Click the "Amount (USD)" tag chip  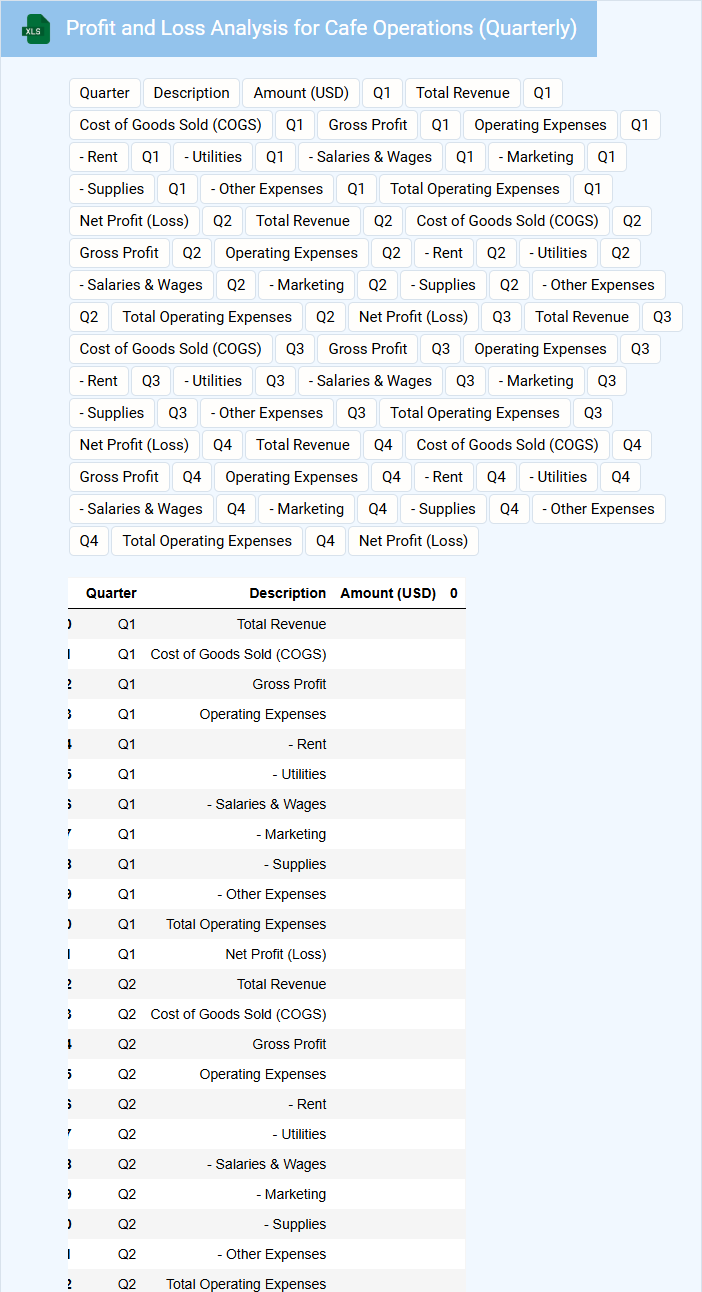pos(301,93)
